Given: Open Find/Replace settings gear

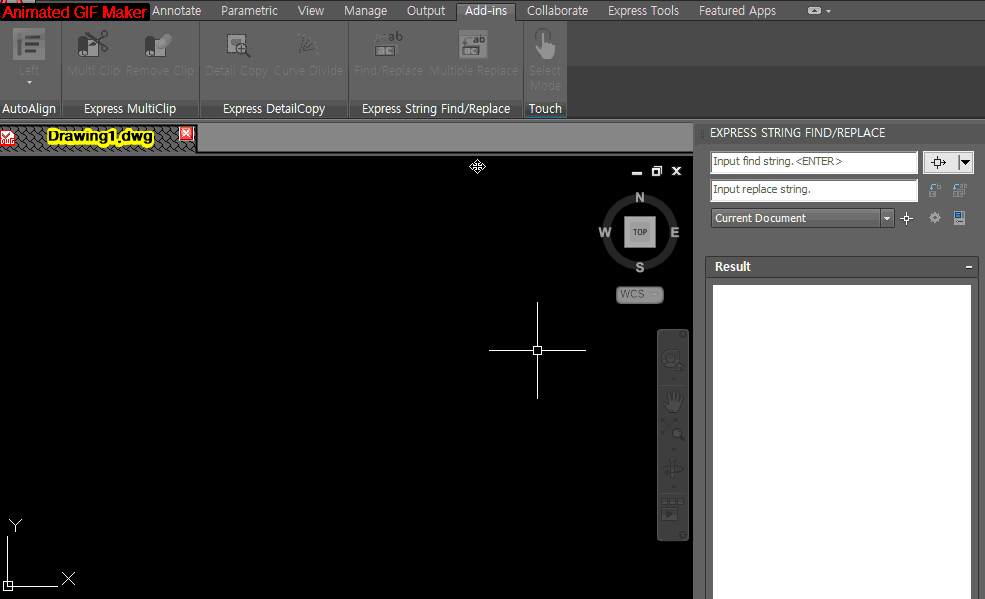Looking at the screenshot, I should (935, 218).
